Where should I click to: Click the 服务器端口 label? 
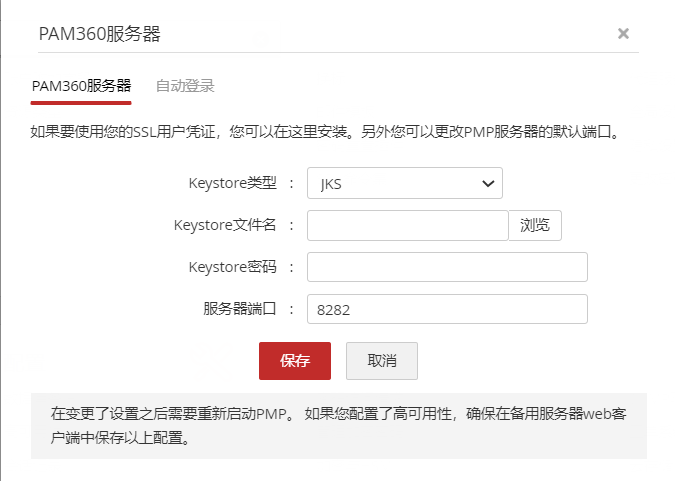[x=239, y=310]
